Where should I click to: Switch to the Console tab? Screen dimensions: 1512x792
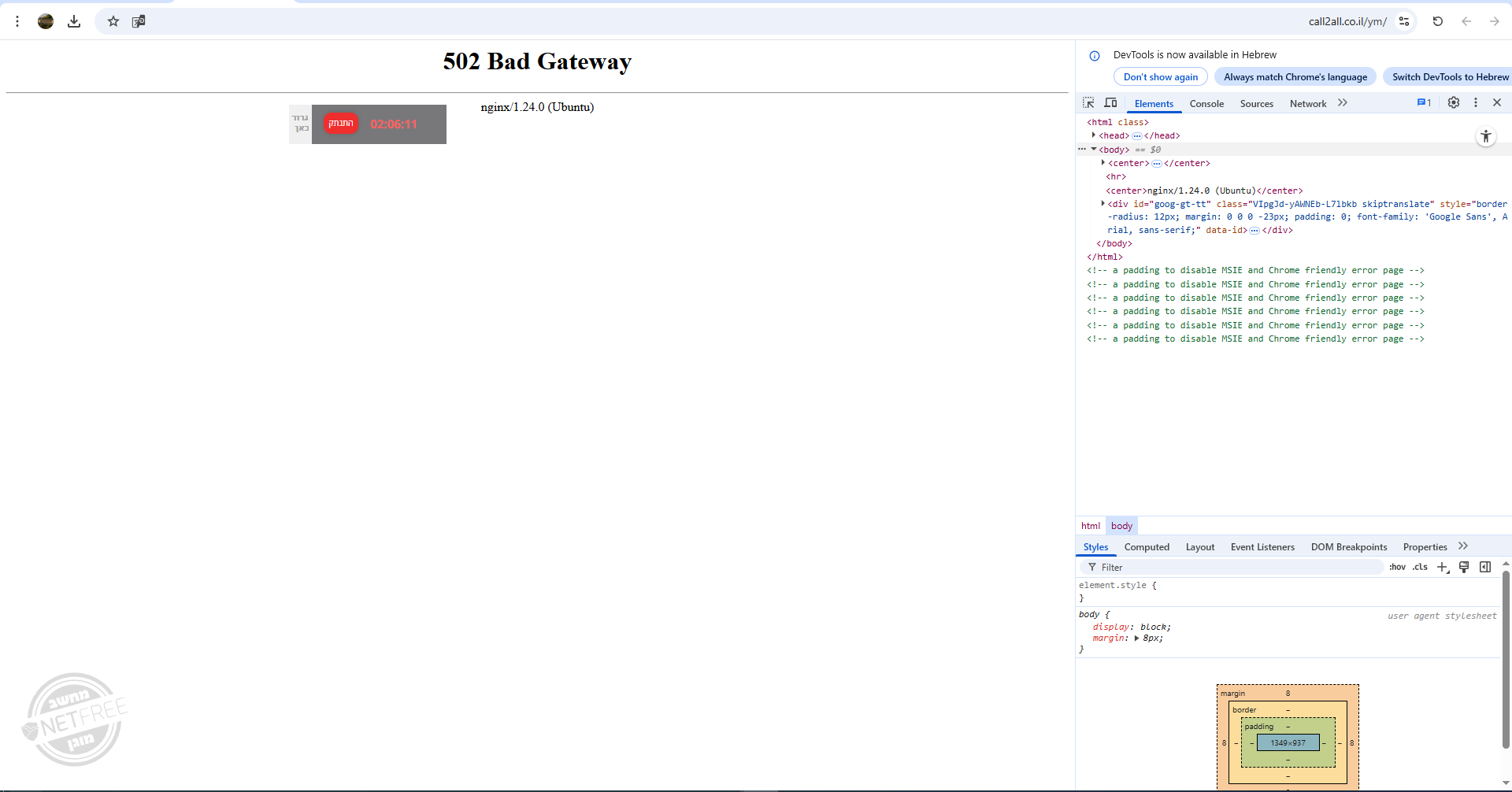click(x=1206, y=103)
